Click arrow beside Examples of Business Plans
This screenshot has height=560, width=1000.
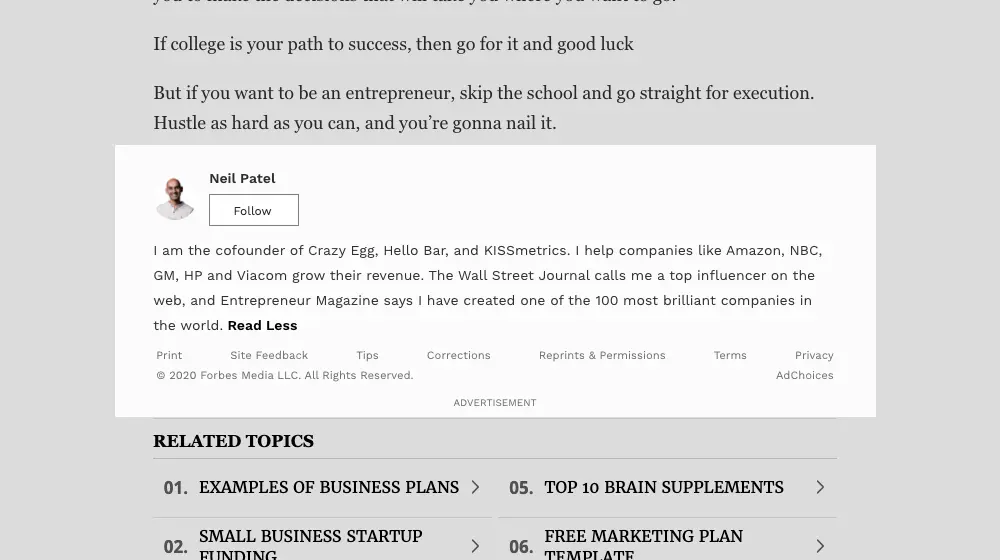tap(475, 487)
